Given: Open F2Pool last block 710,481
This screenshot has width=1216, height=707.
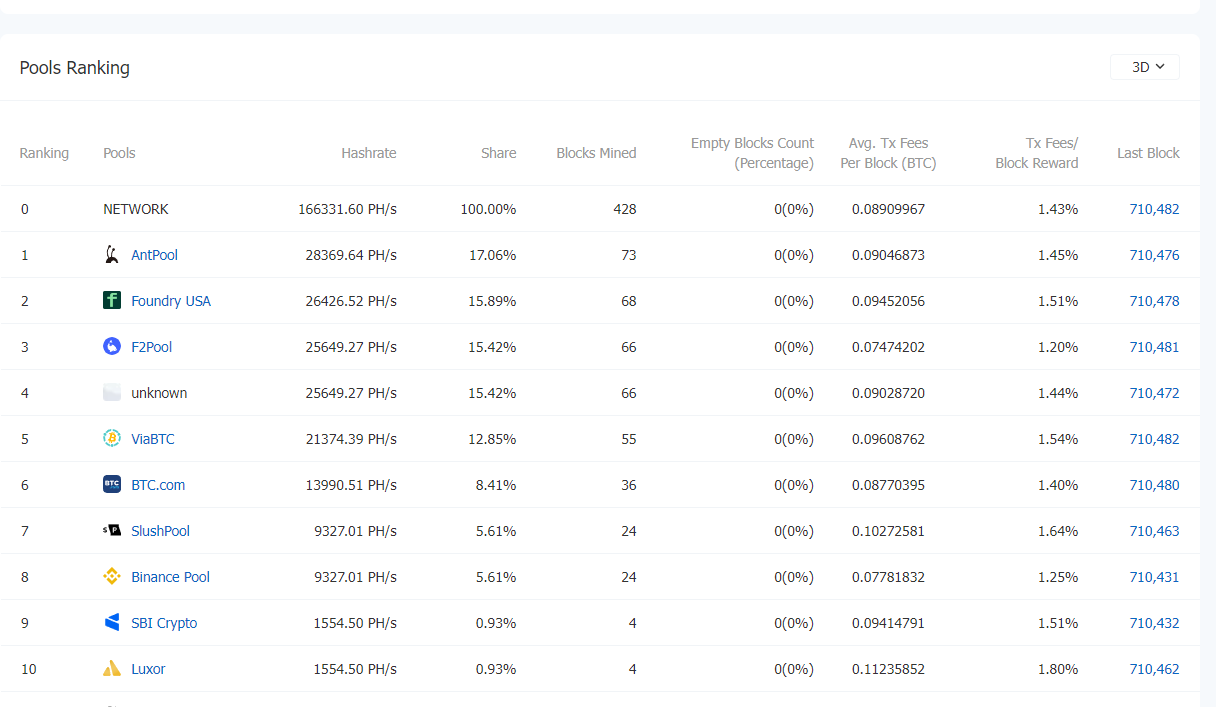Looking at the screenshot, I should pyautogui.click(x=1154, y=347).
